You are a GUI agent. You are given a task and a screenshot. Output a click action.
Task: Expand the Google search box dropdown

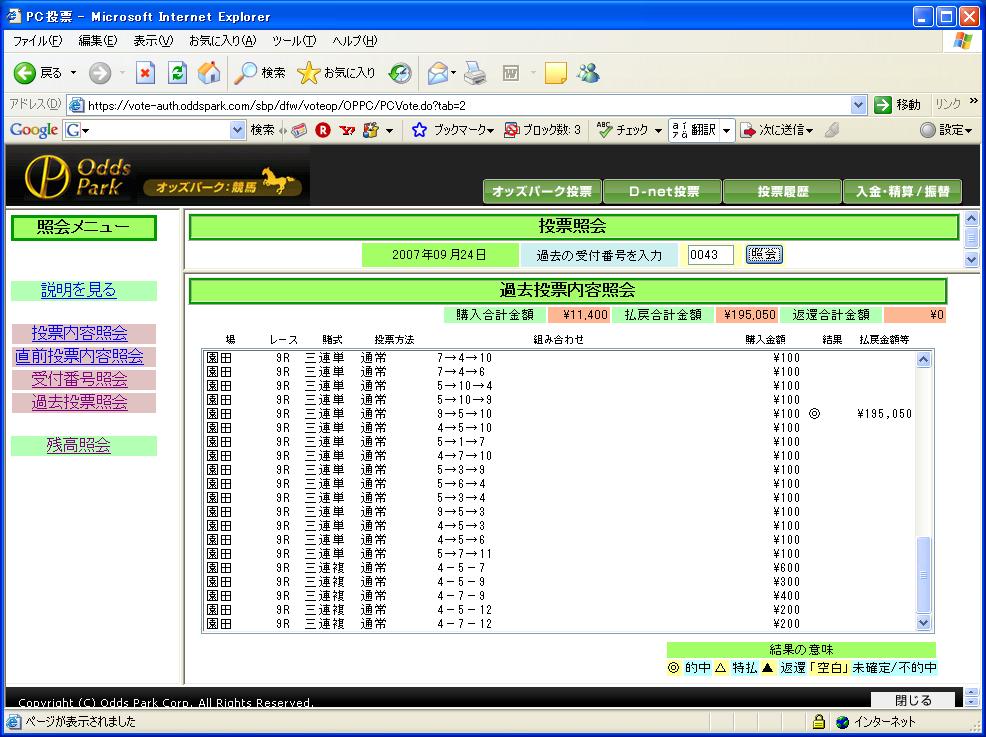[237, 130]
